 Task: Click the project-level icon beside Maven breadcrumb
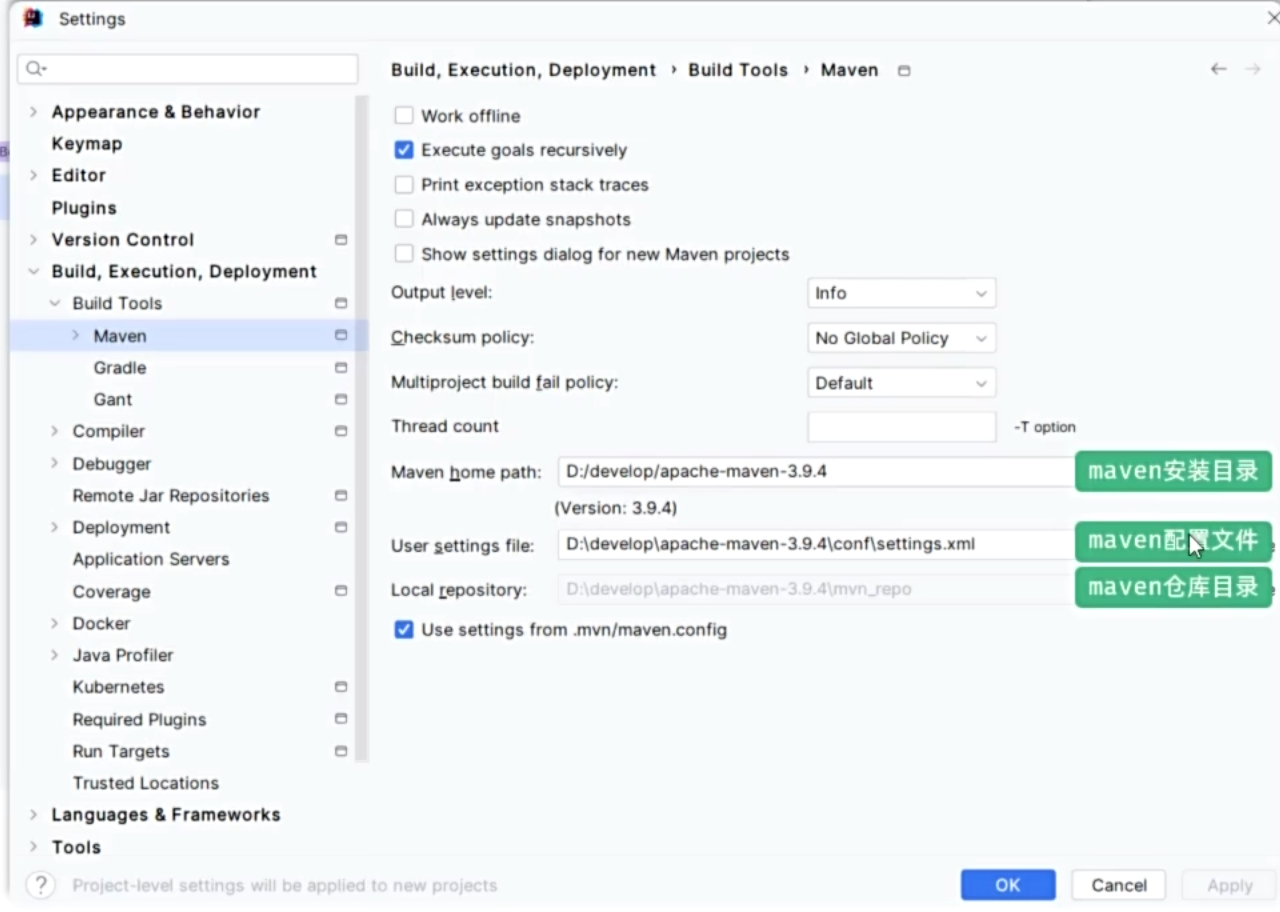click(904, 71)
